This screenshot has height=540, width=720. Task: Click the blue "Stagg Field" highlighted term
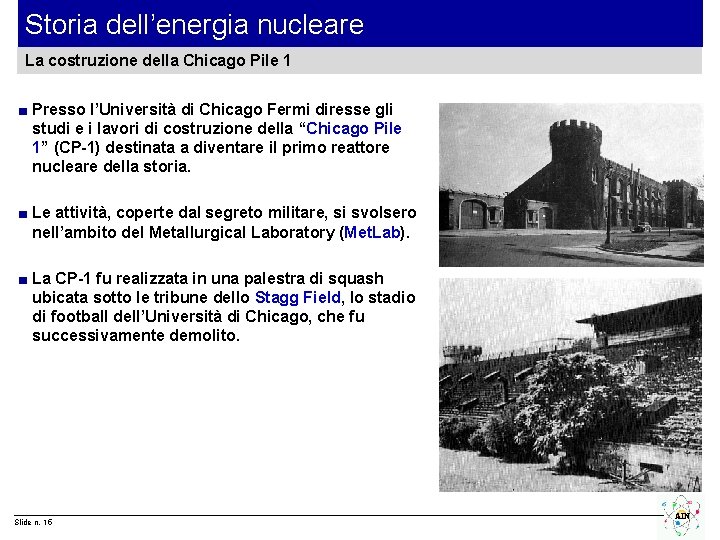298,298
